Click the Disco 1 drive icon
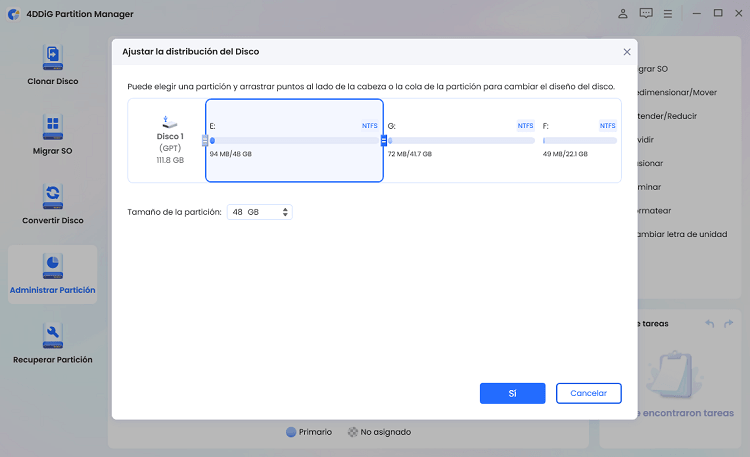The image size is (750, 457). pos(169,121)
